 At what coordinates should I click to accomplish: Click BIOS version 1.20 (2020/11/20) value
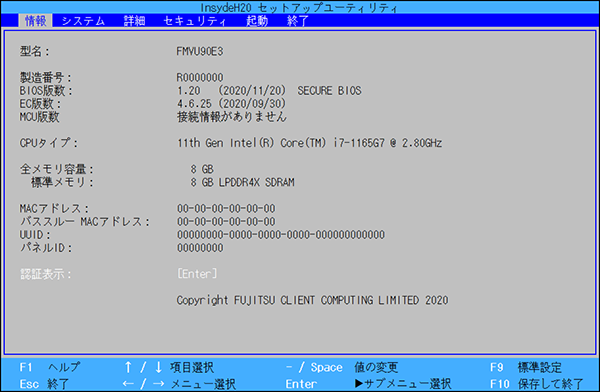(231, 91)
